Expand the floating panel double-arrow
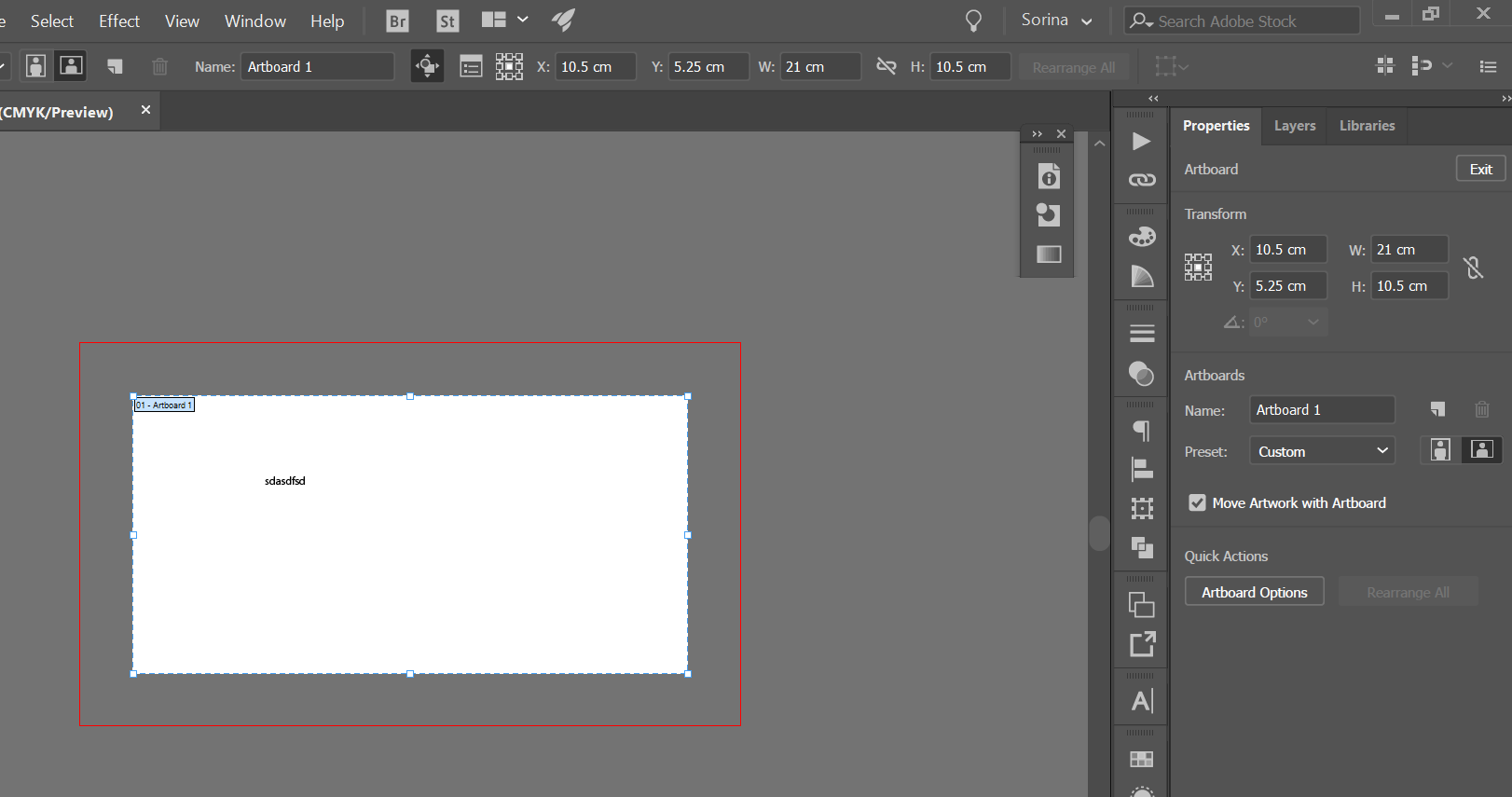The image size is (1512, 797). (1037, 134)
